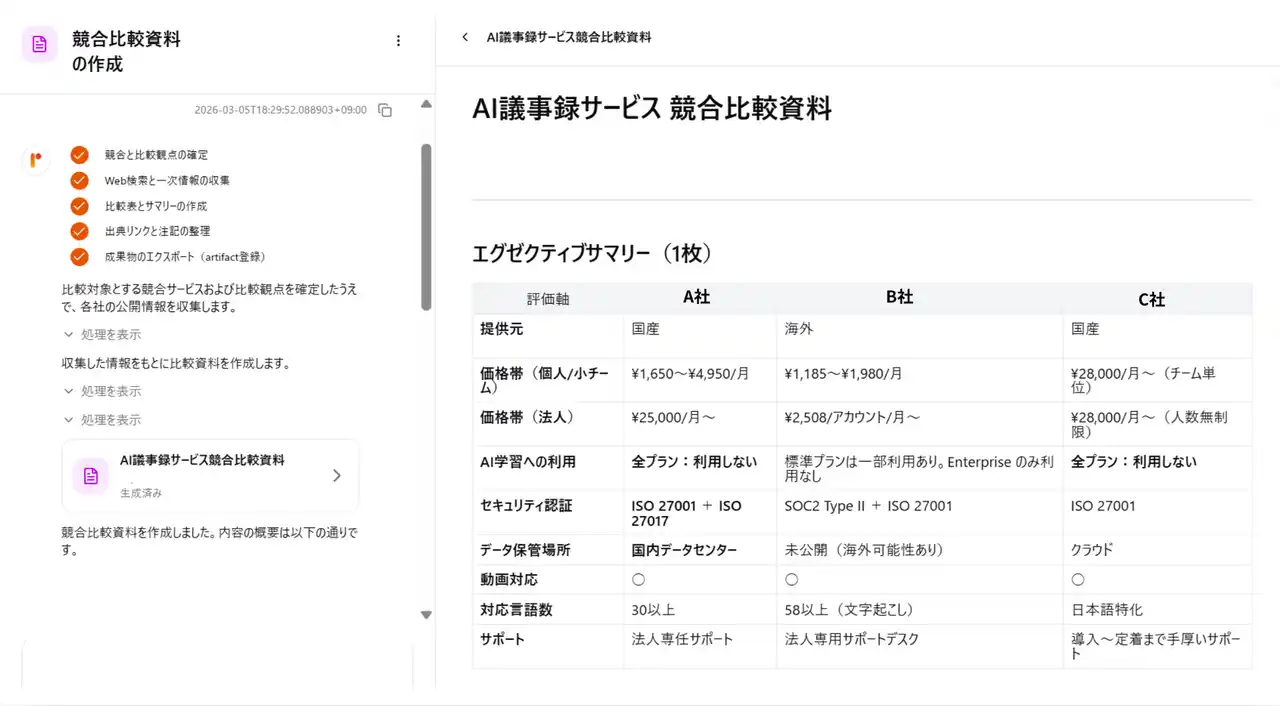Click the scroll up arrow in chat panel

coord(426,104)
